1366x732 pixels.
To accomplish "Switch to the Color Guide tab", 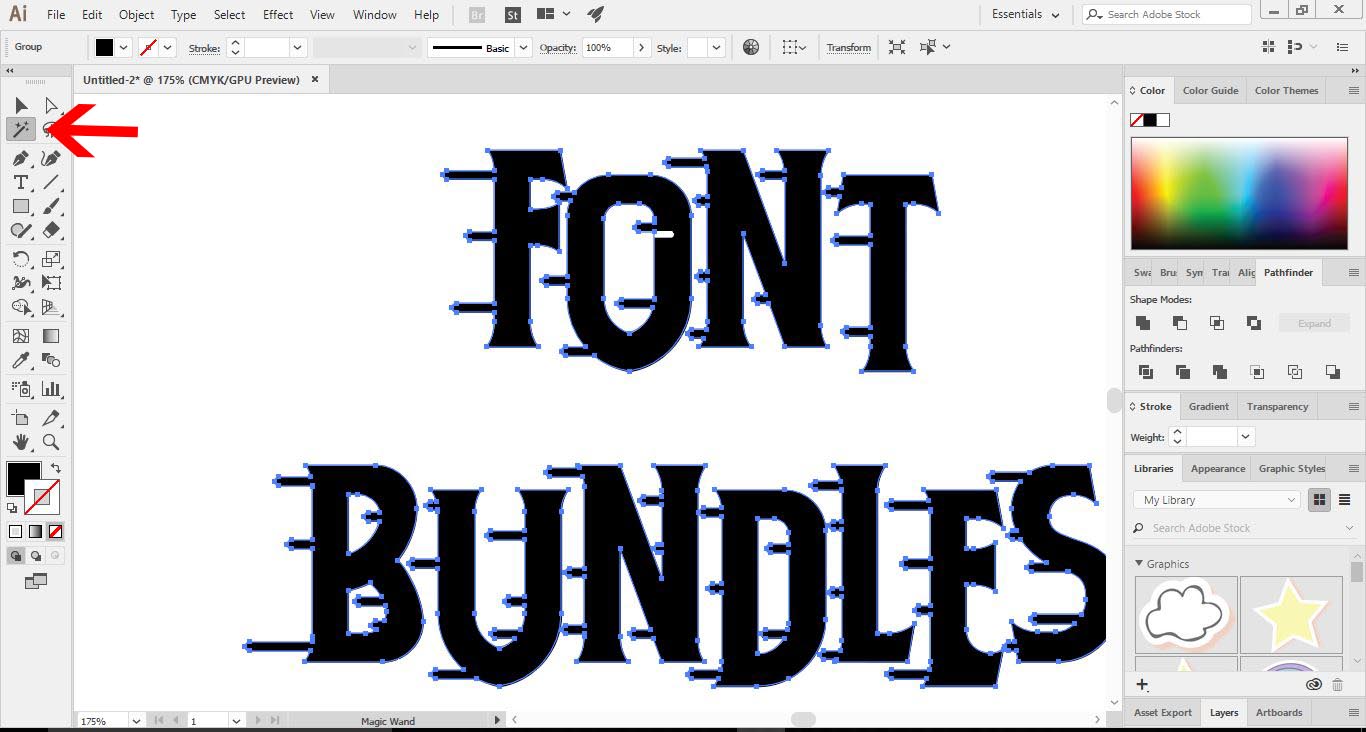I will 1210,90.
